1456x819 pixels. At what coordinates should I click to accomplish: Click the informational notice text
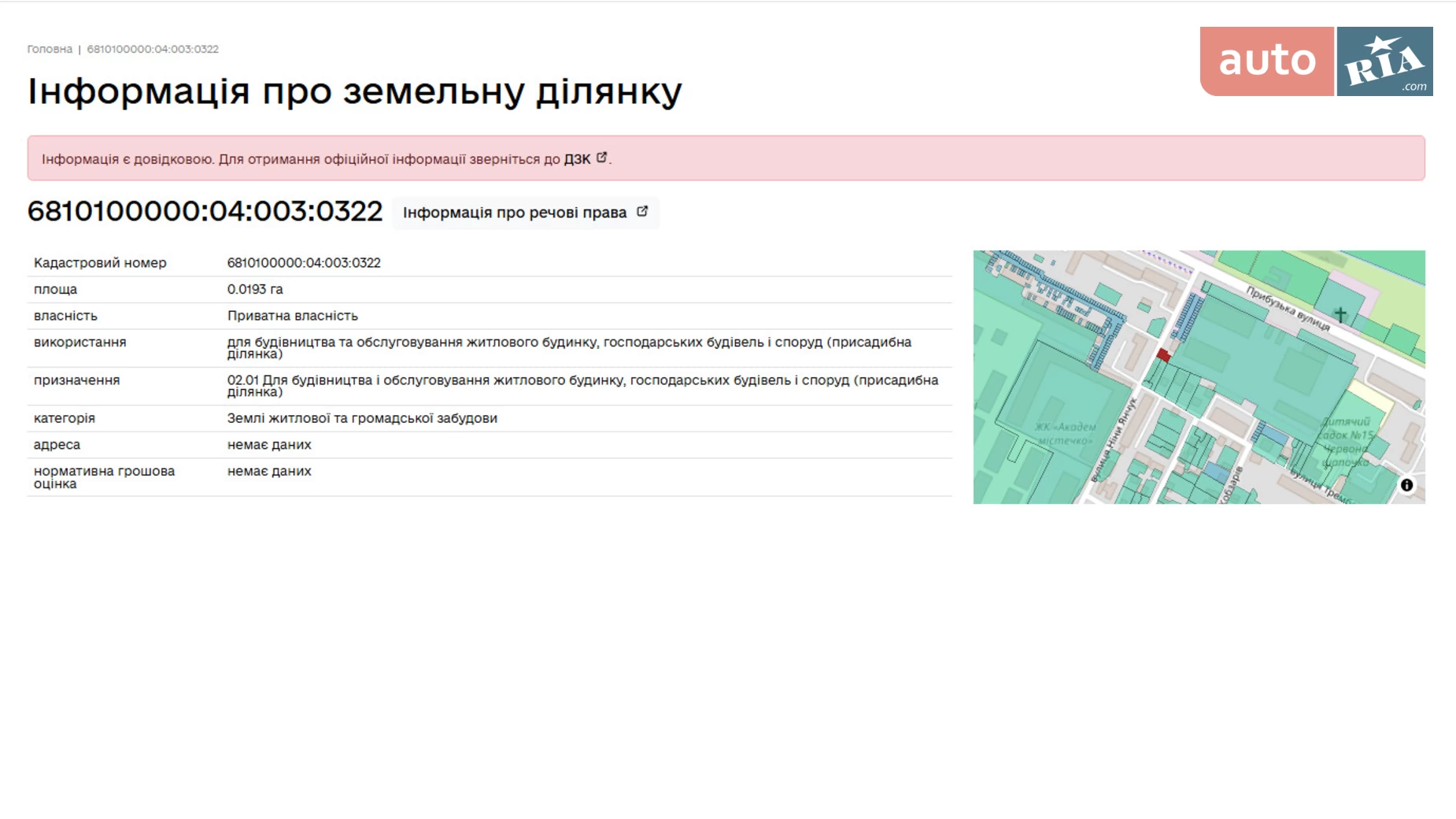click(326, 159)
